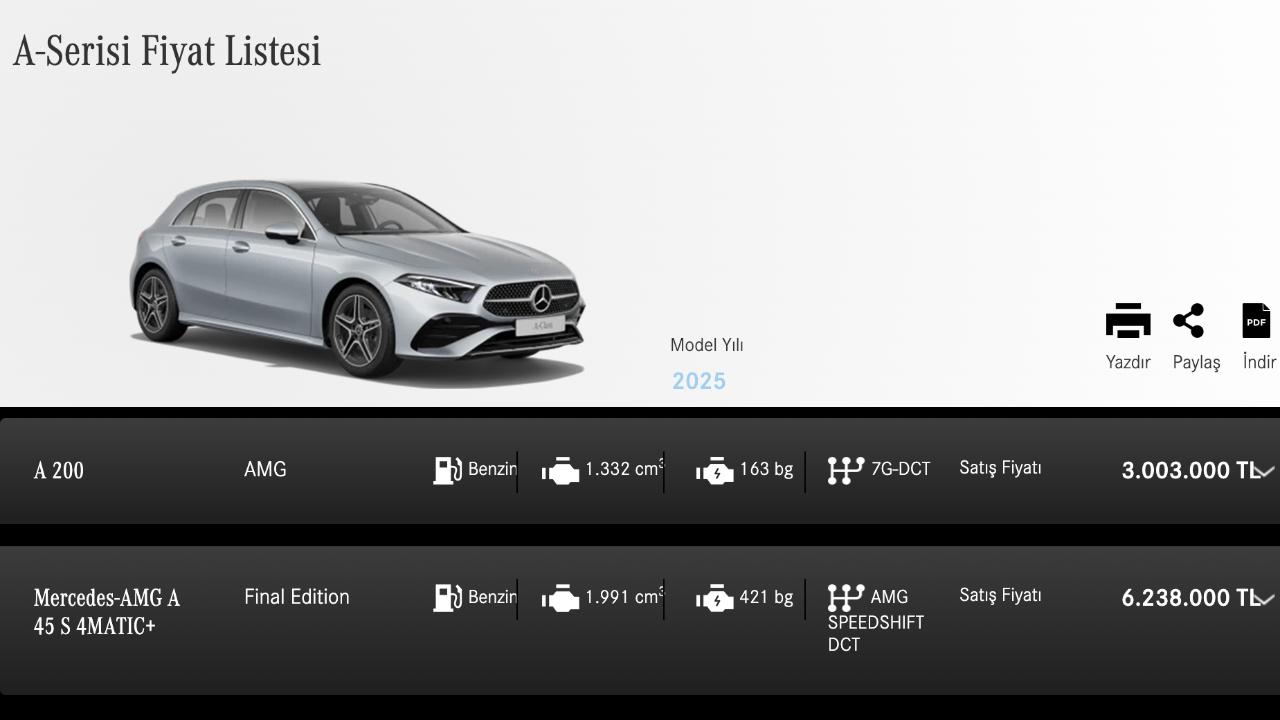Viewport: 1280px width, 720px height.
Task: Click the fuel pump icon in AMG A 45 S row
Action: tap(447, 598)
